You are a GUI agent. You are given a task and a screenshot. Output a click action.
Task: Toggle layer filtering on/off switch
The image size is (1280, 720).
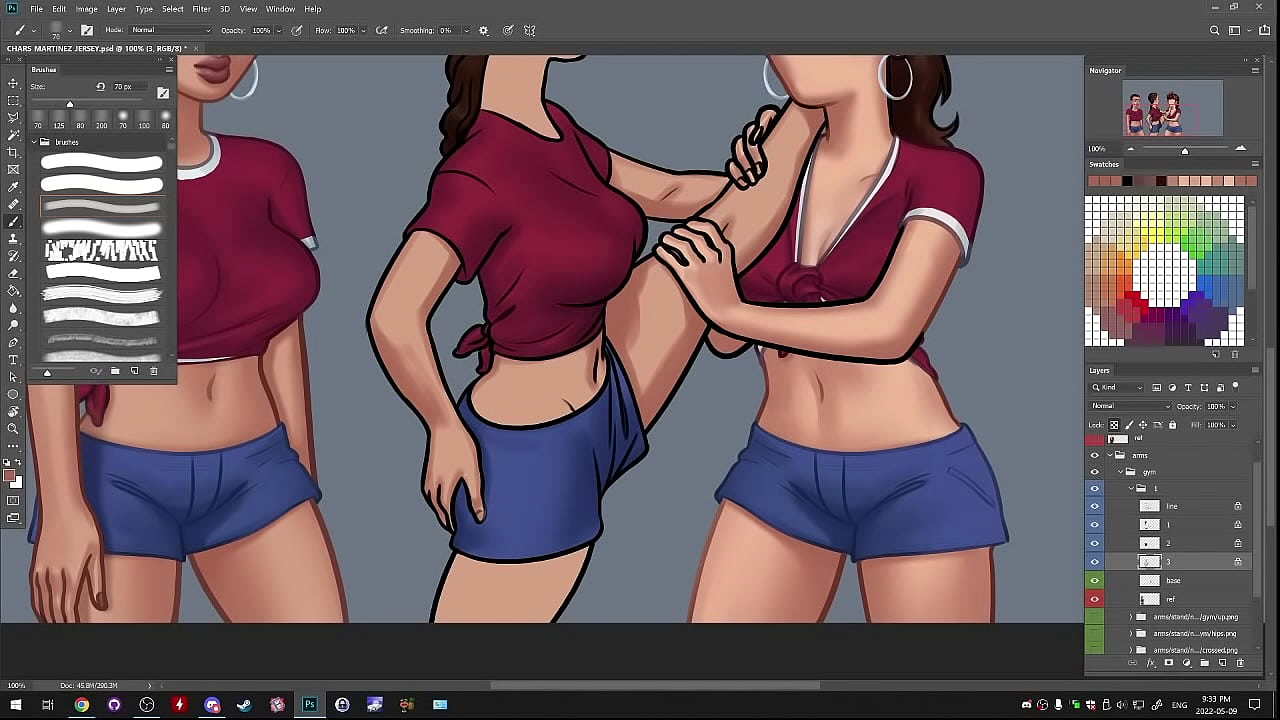pos(1235,385)
